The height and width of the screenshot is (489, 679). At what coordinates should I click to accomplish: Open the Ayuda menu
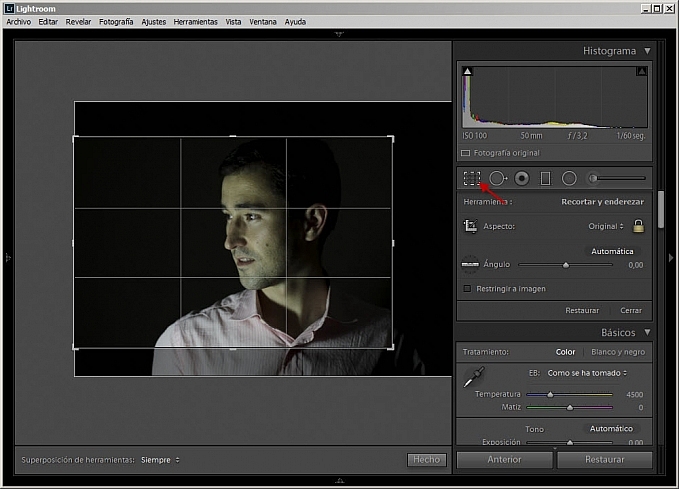[x=295, y=22]
